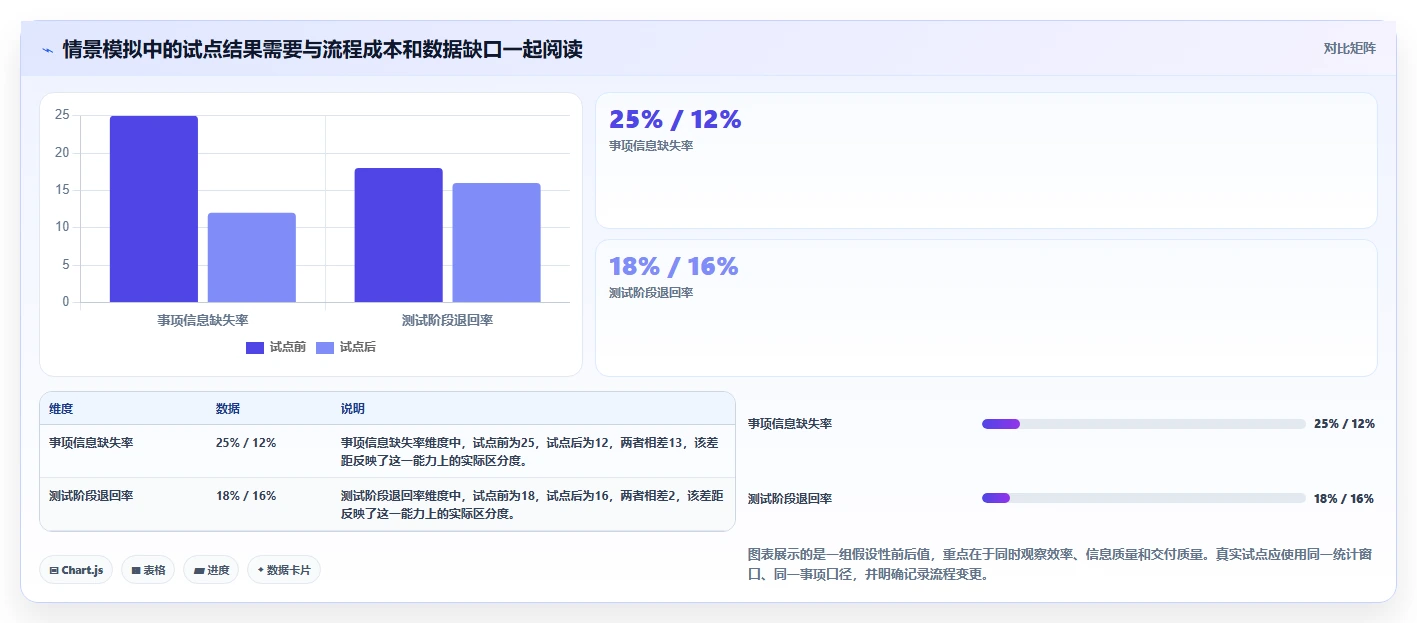Viewport: 1417px width, 623px height.
Task: Click the table's 25% / 12% data cell
Action: pos(246,442)
